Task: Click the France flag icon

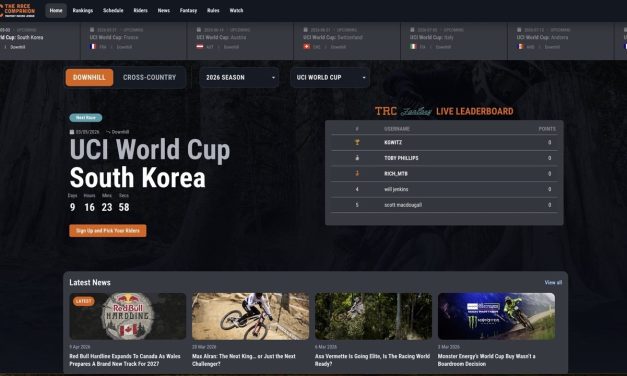Action: 93,47
